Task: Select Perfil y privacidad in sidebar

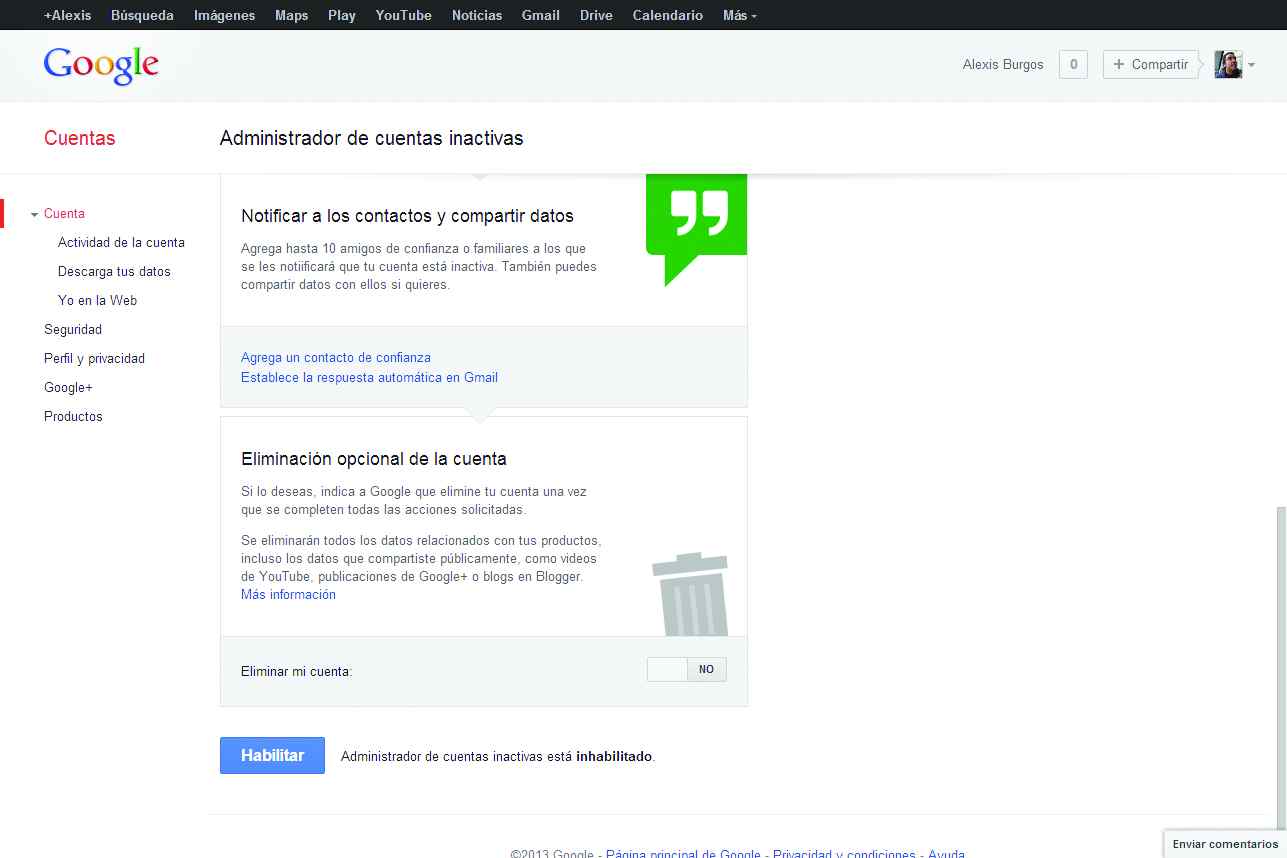Action: tap(94, 359)
